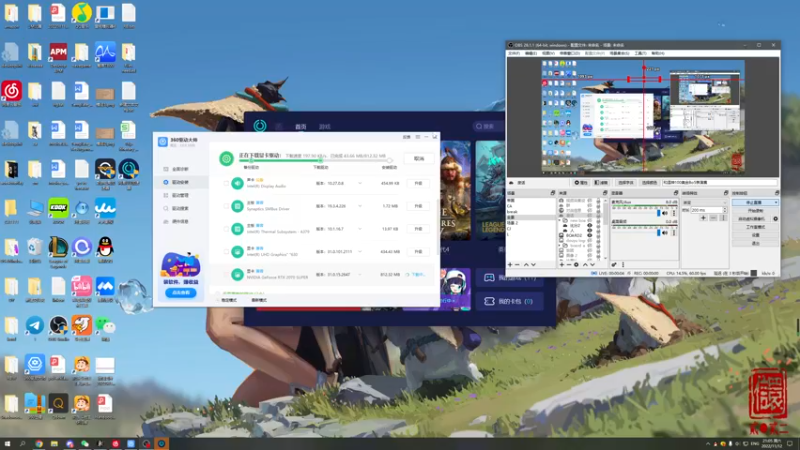The height and width of the screenshot is (450, 800).
Task: Float the OBS scenes dock via its icon
Action: pyautogui.click(x=553, y=193)
